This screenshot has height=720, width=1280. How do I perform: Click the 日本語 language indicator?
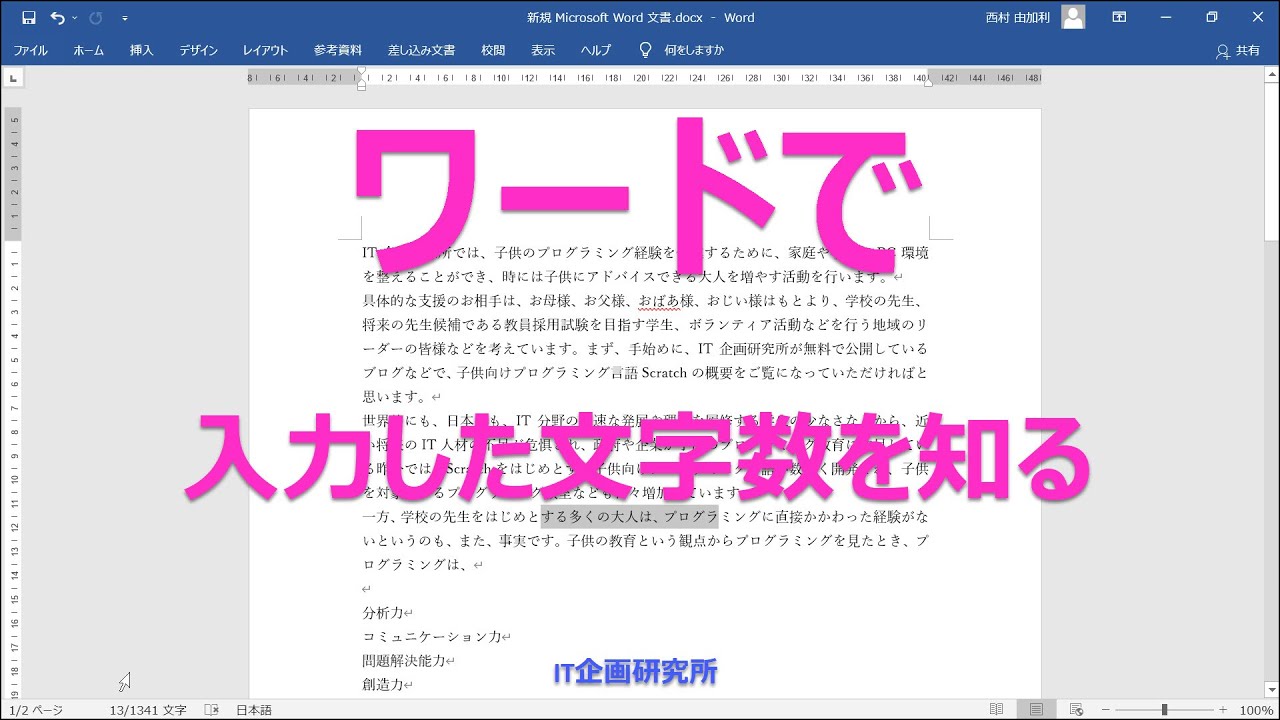click(253, 710)
